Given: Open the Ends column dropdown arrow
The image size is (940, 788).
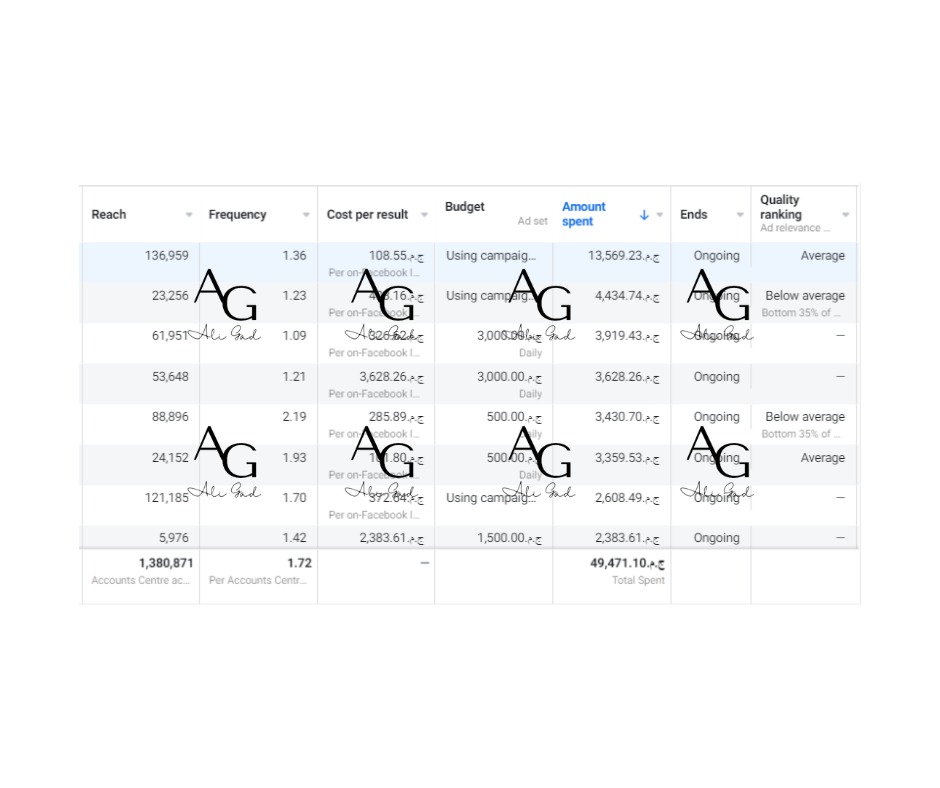Looking at the screenshot, I should pyautogui.click(x=740, y=215).
